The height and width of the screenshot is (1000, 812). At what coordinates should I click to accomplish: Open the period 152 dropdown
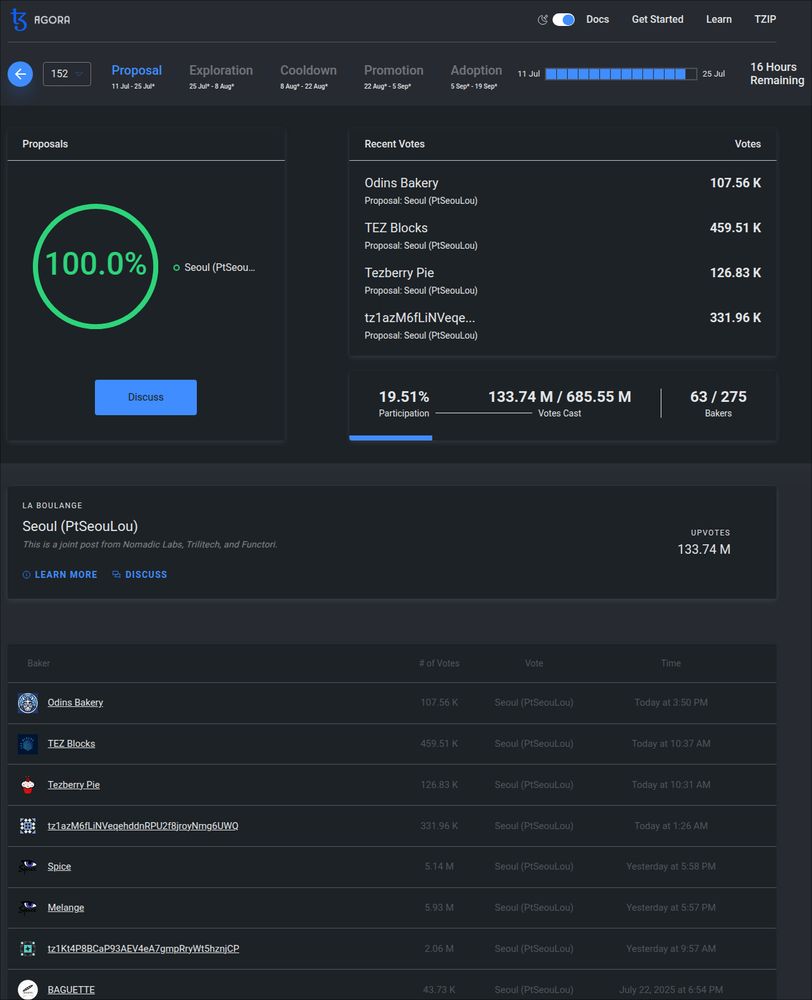[67, 74]
